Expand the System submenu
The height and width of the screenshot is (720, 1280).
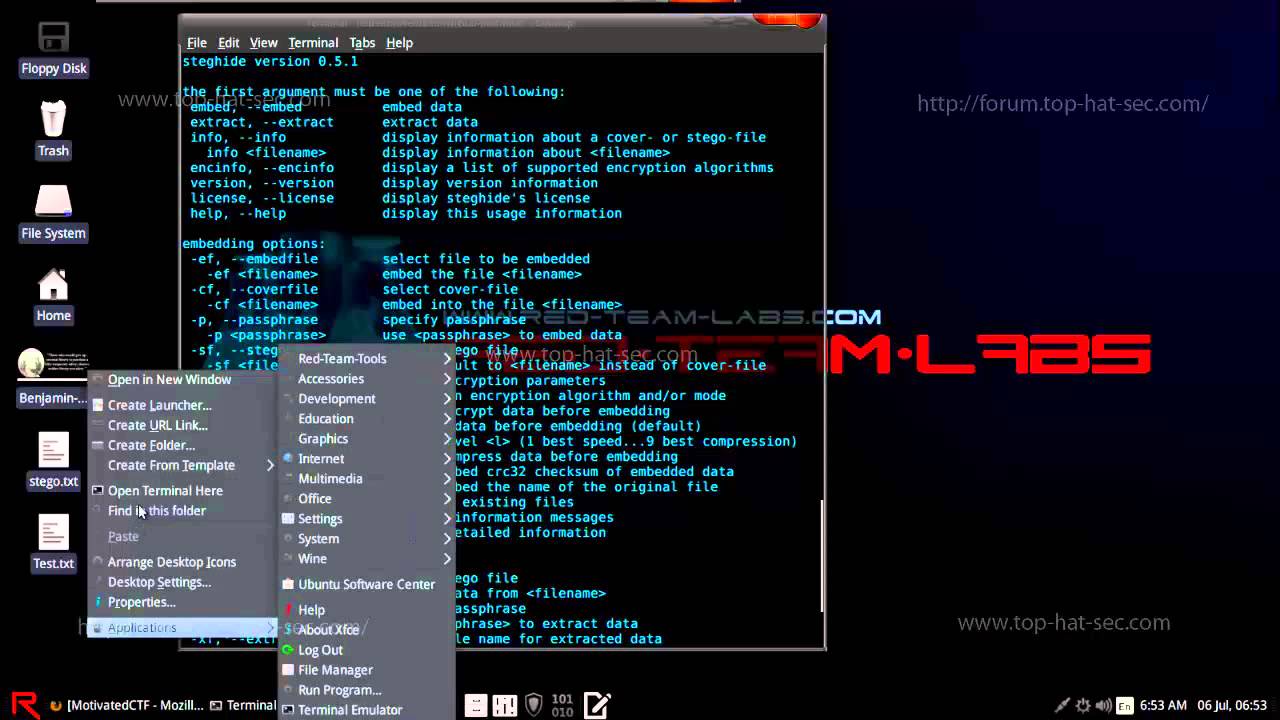pyautogui.click(x=366, y=539)
